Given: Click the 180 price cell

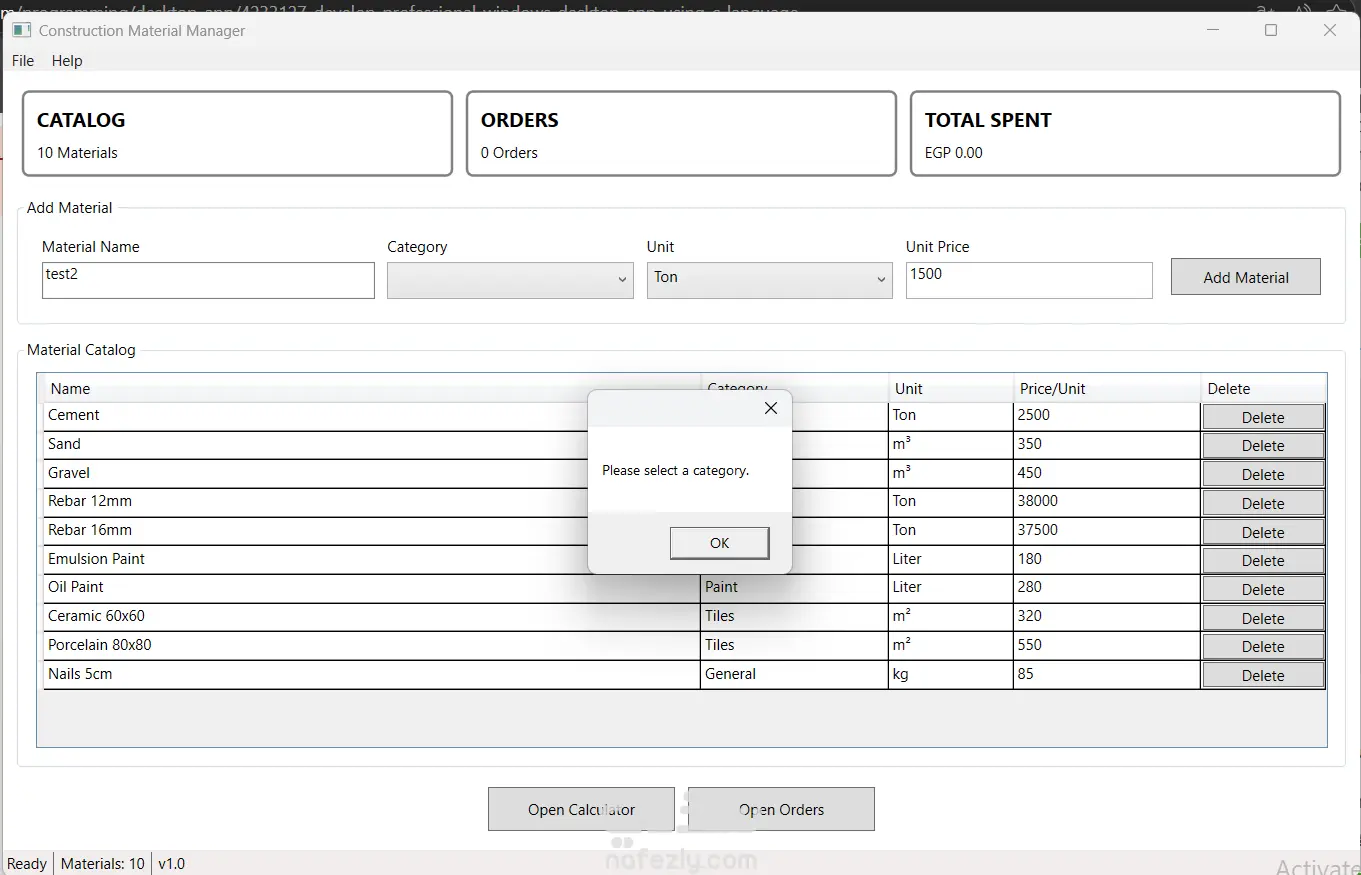Looking at the screenshot, I should 1106,560.
